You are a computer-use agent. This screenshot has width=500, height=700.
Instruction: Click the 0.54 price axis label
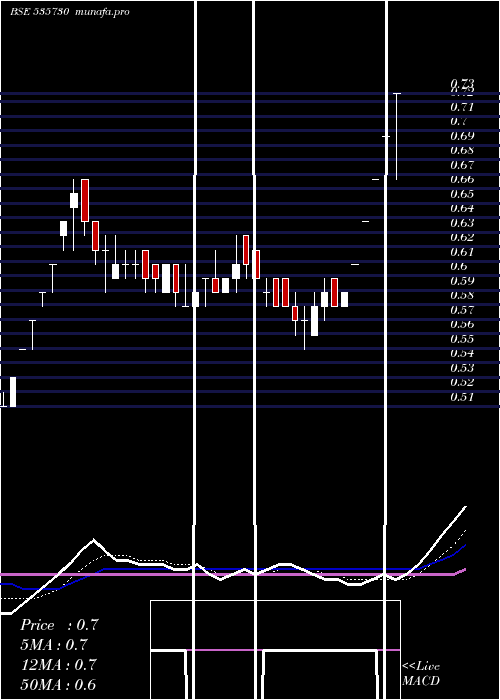(x=462, y=353)
